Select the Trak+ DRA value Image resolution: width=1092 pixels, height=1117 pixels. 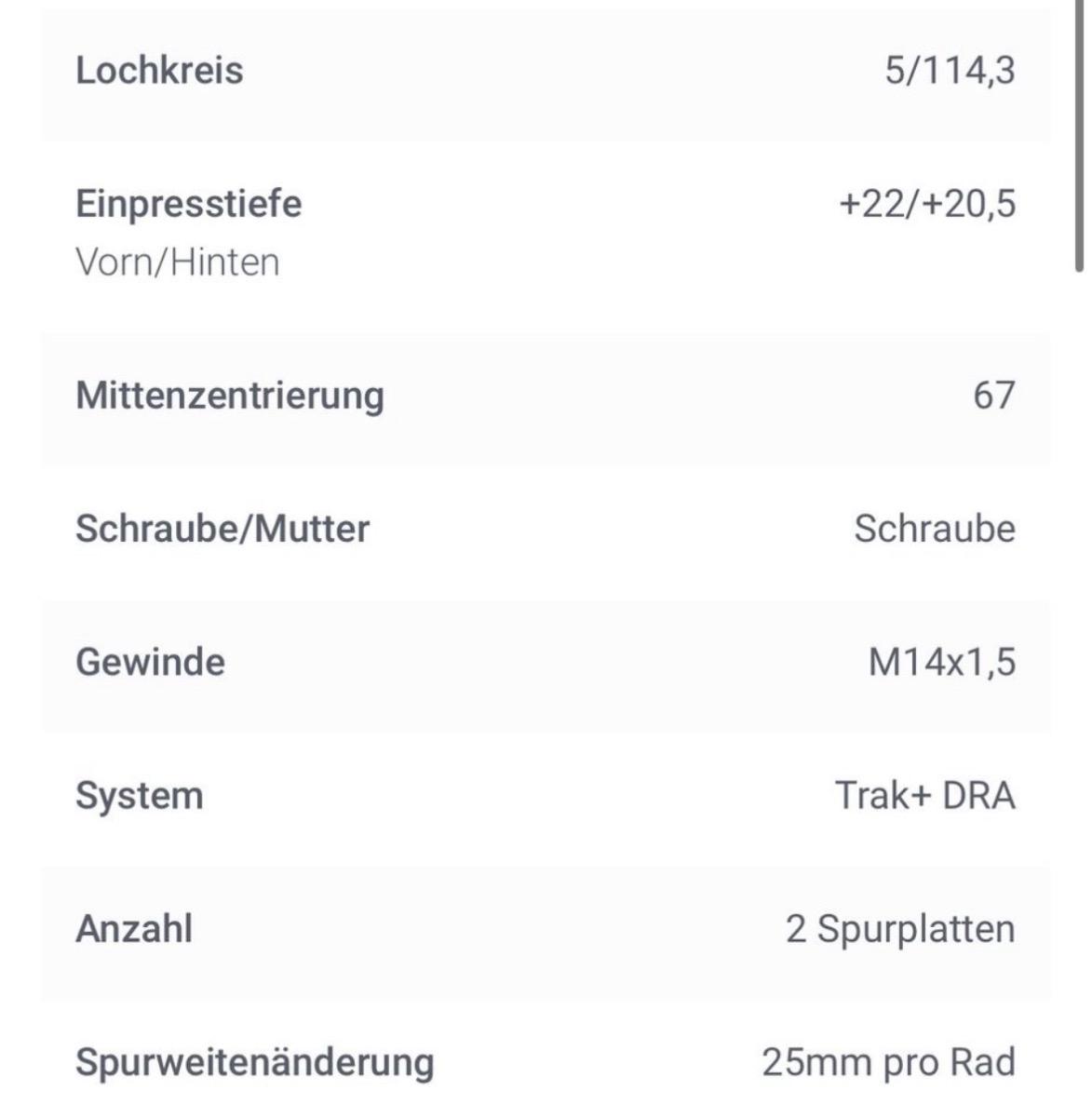click(x=924, y=796)
